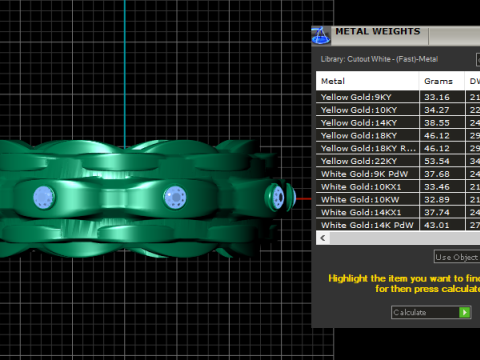Click the 33.16 grams cell
480x360 pixels.
point(442,97)
